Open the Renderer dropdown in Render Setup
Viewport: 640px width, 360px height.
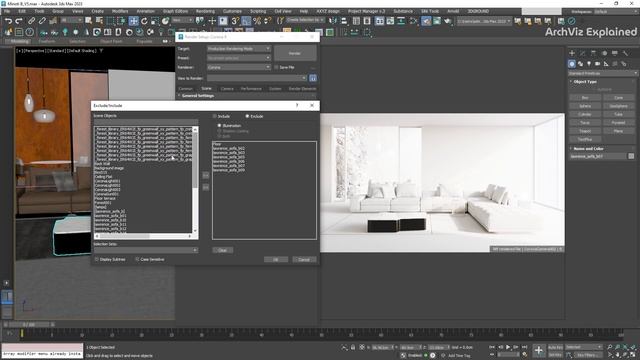[239, 67]
